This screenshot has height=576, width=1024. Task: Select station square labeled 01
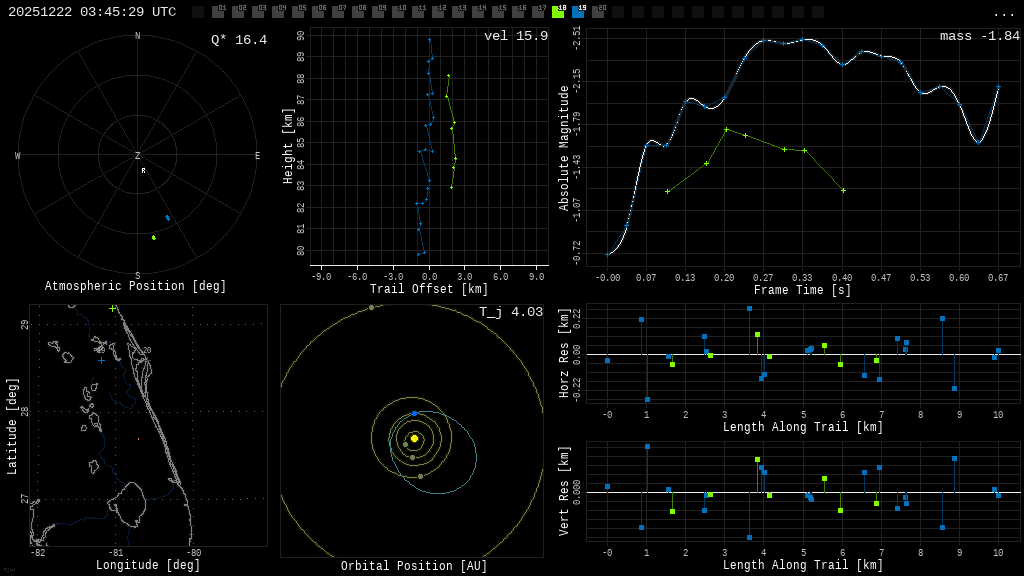[x=218, y=12]
